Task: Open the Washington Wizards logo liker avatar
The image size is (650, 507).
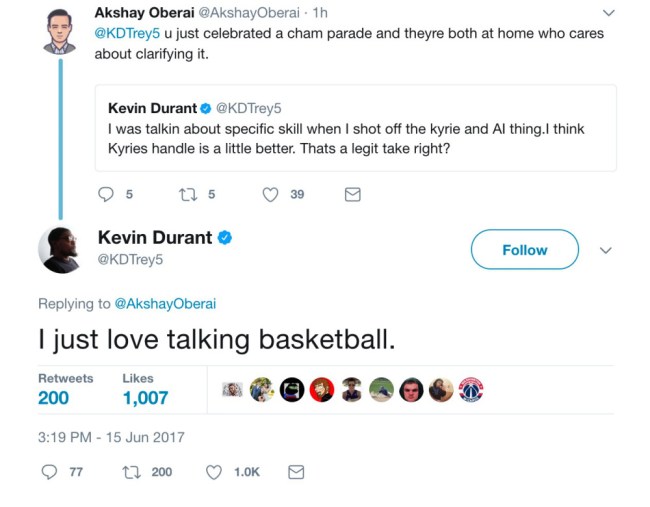Action: pos(470,390)
